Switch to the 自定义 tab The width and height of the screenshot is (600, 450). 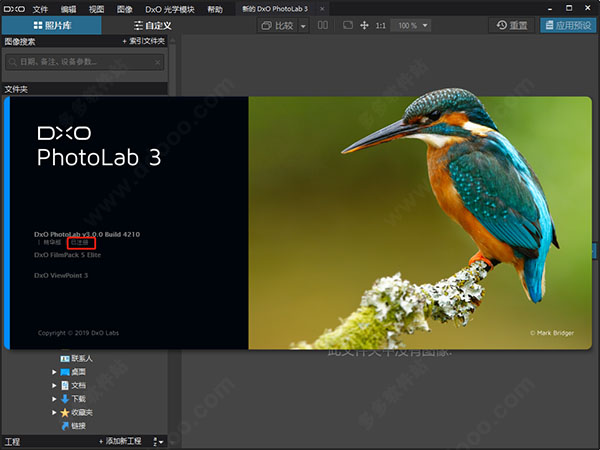[x=153, y=26]
